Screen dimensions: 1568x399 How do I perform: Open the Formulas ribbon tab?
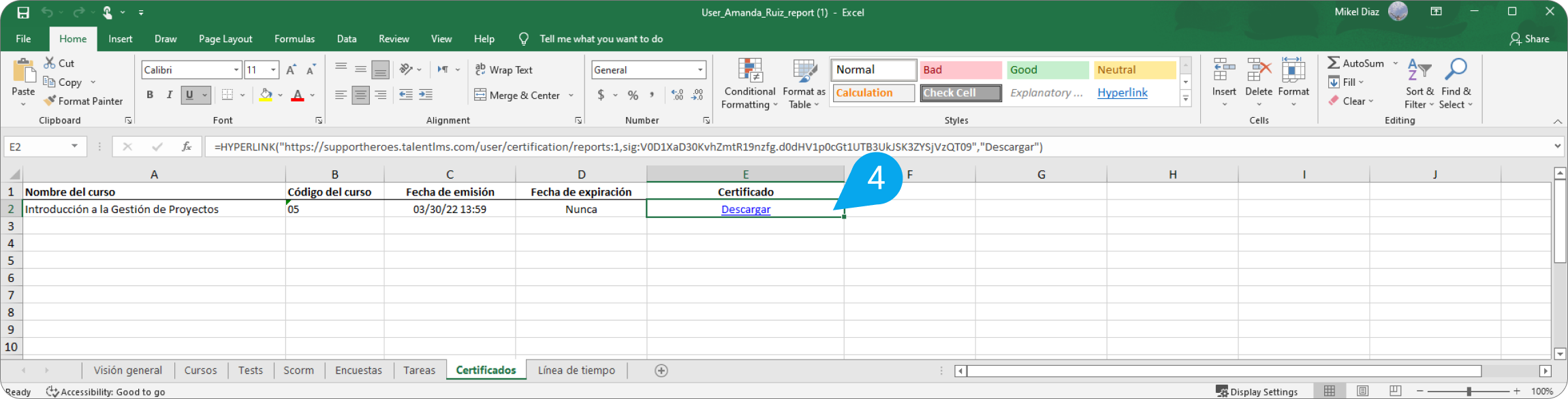[x=294, y=39]
